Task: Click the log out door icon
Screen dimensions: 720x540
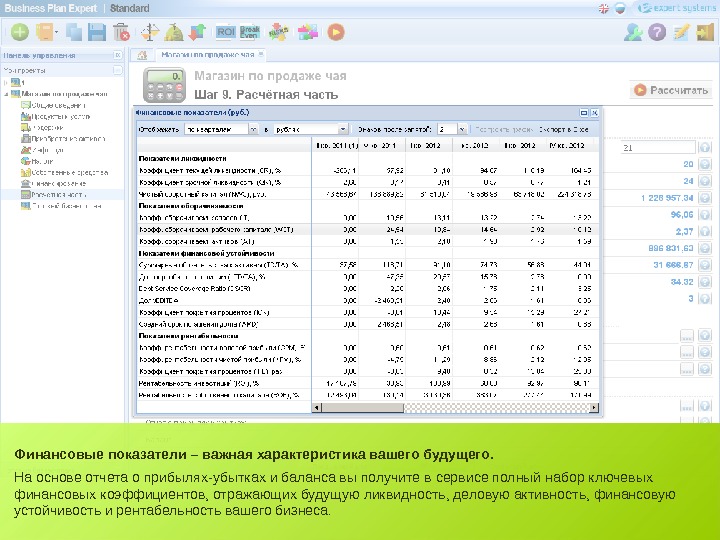Action: [x=705, y=32]
